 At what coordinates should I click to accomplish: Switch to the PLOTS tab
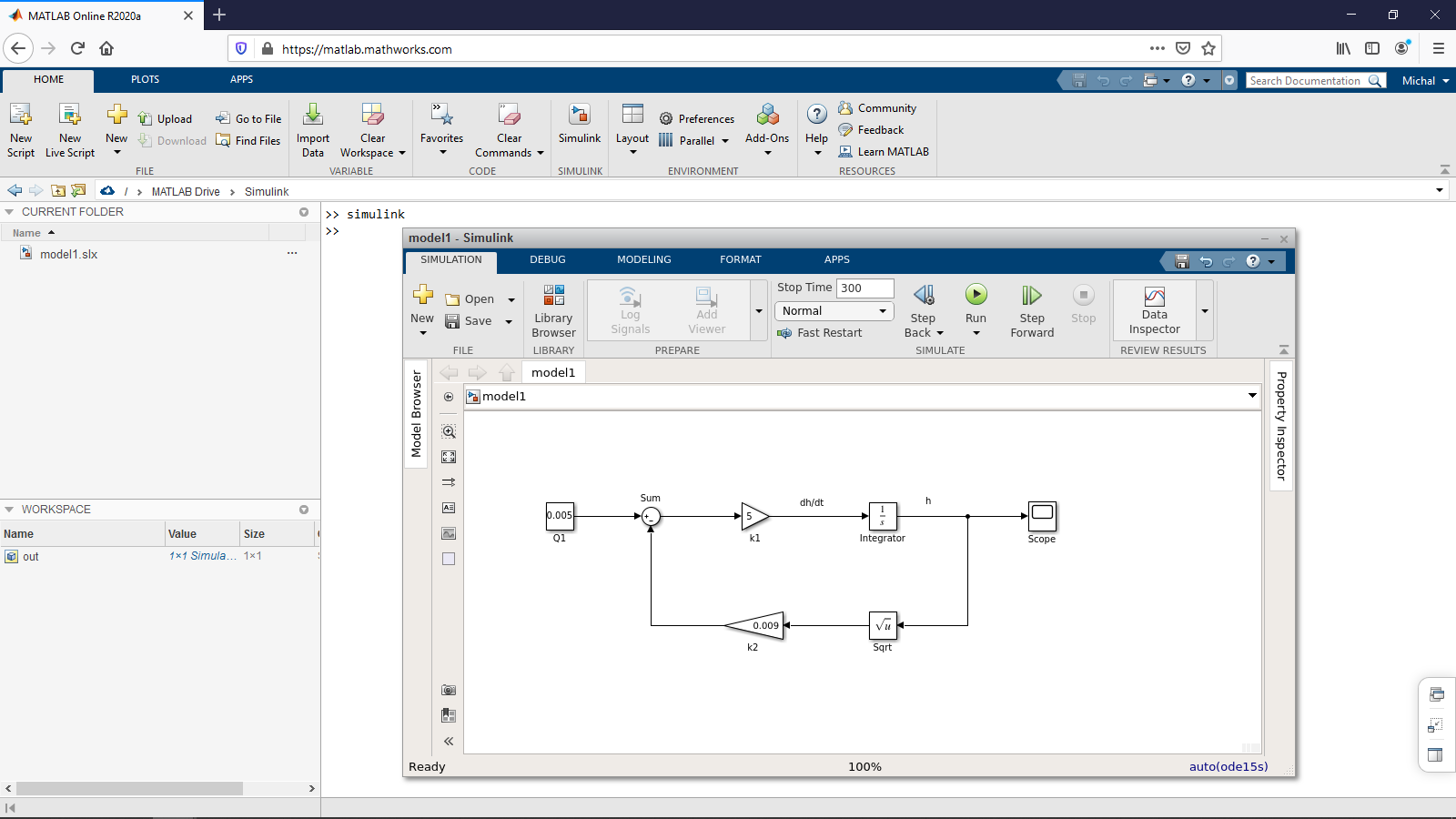tap(145, 79)
